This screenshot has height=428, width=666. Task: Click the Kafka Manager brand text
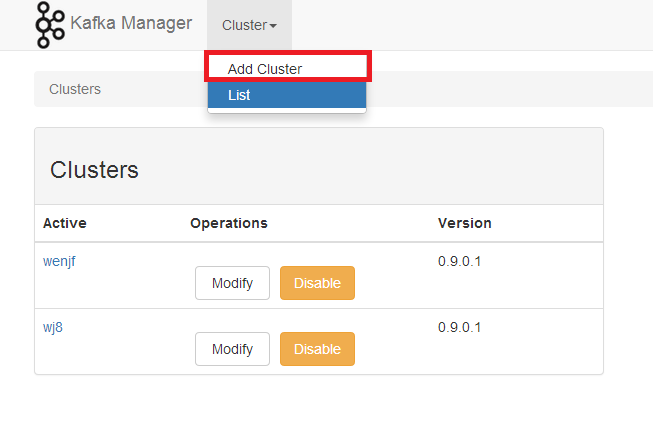pos(131,23)
